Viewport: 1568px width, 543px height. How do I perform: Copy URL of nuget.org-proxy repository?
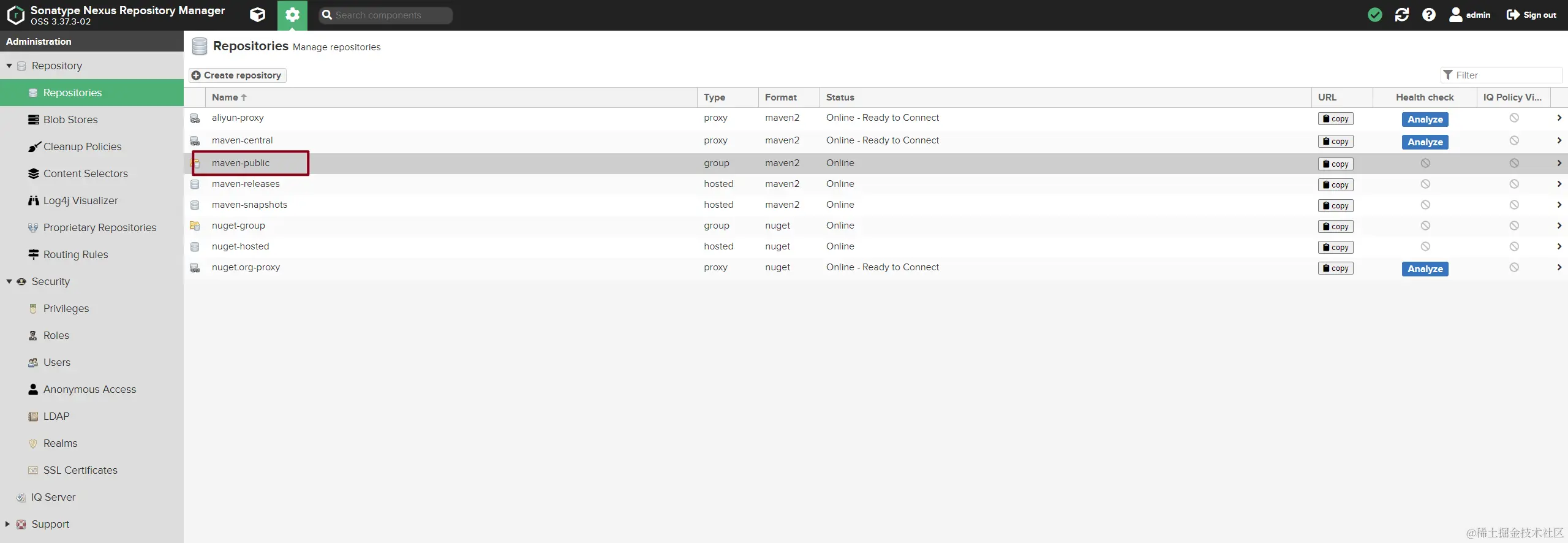coord(1335,268)
